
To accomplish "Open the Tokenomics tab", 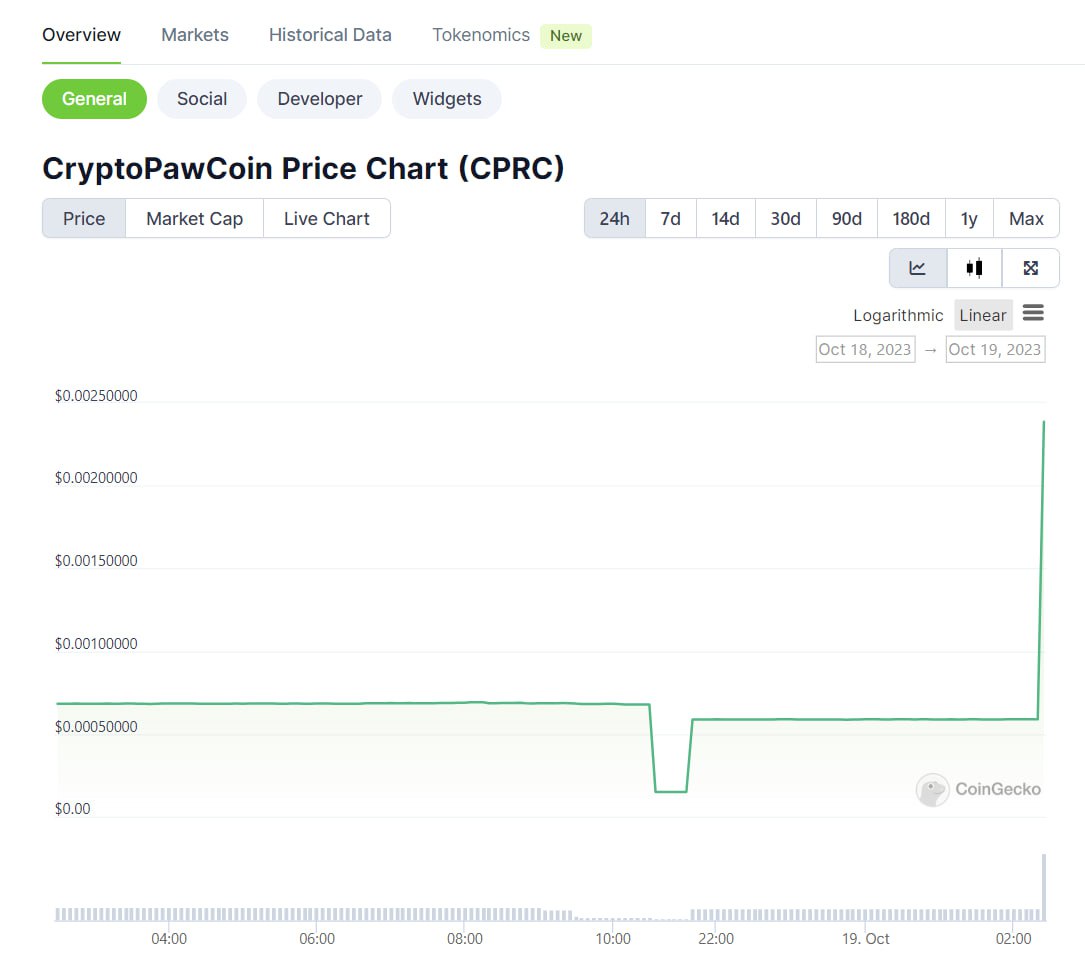I will click(481, 35).
